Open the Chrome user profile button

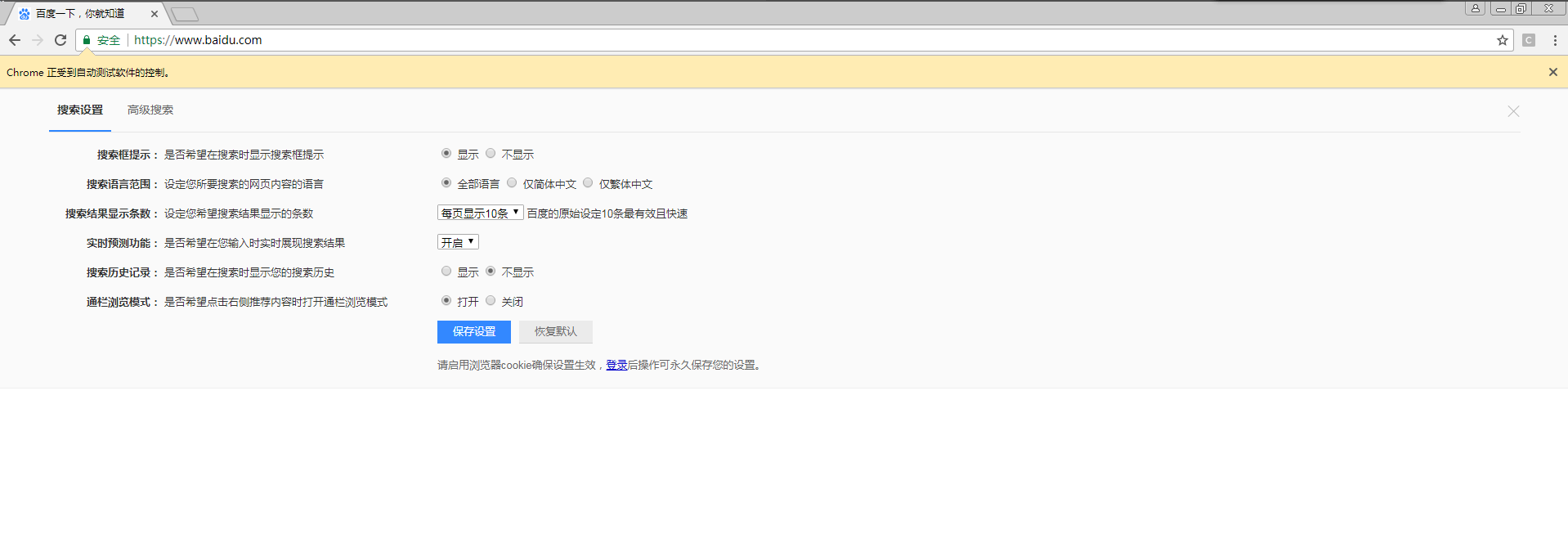click(x=1476, y=8)
